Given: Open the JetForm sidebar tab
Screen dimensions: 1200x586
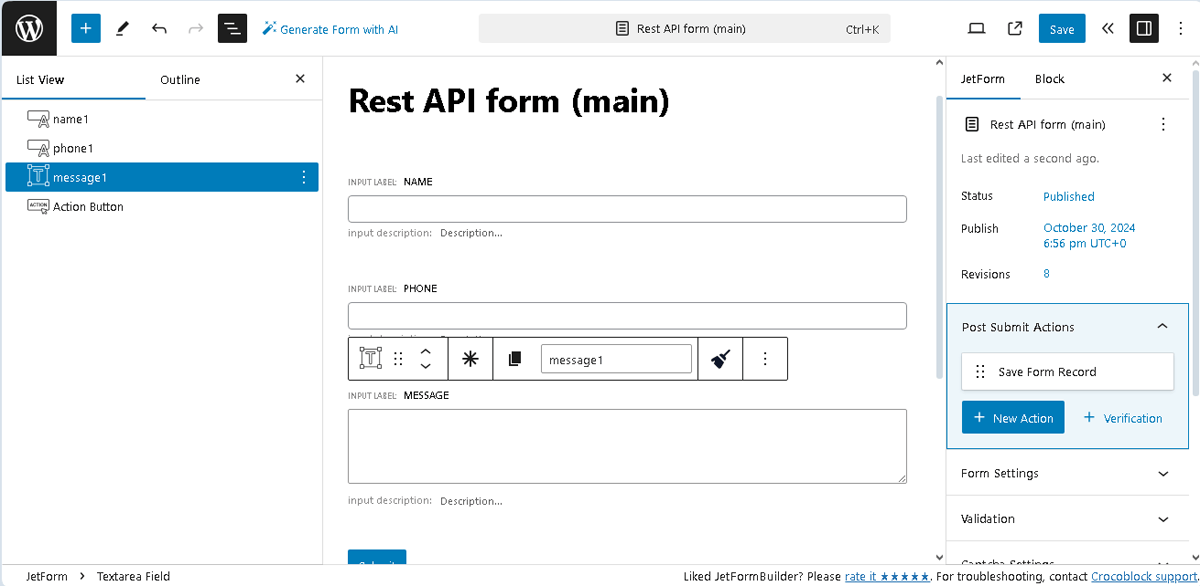Looking at the screenshot, I should (x=983, y=79).
